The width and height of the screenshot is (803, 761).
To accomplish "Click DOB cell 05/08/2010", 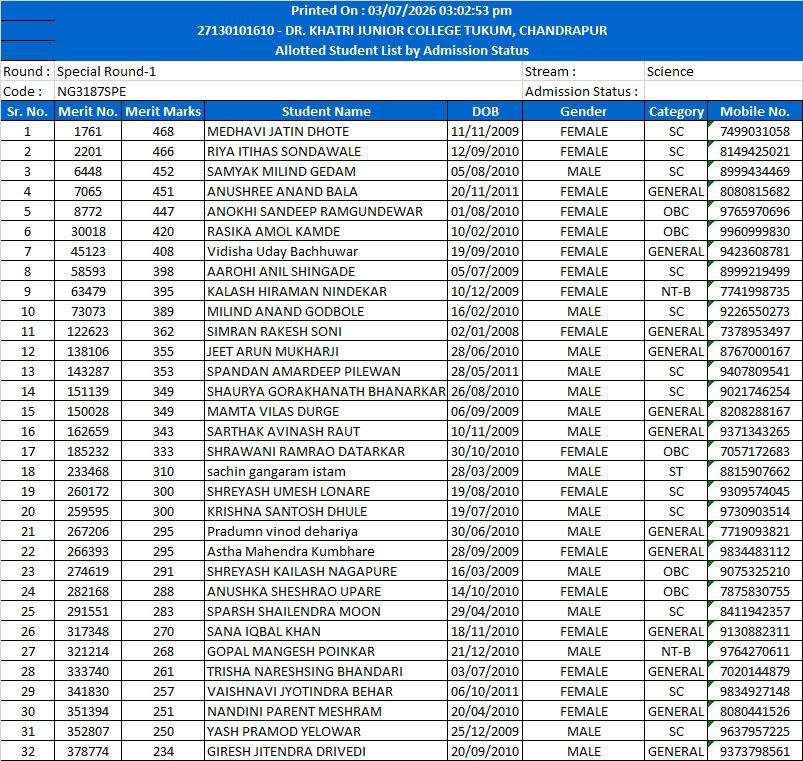I will 485,171.
